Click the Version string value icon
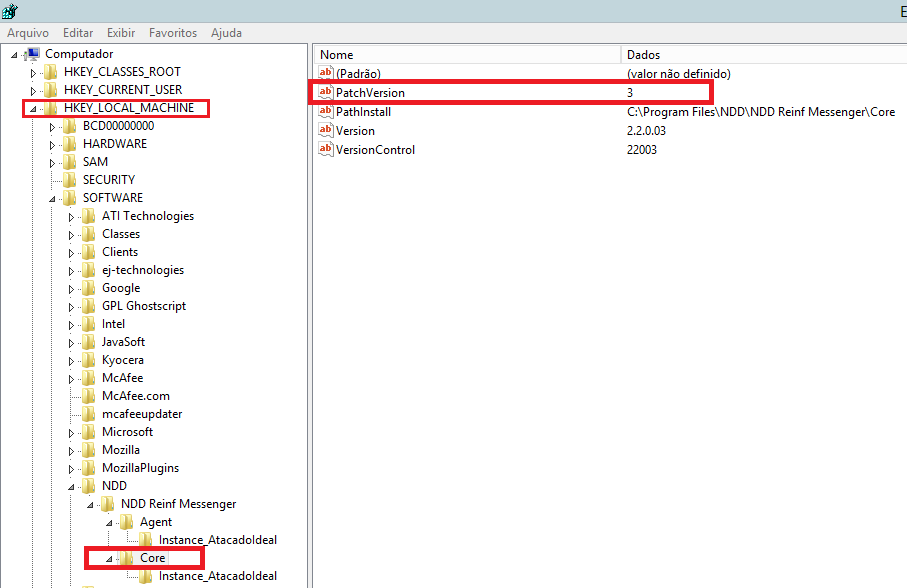 tap(326, 130)
